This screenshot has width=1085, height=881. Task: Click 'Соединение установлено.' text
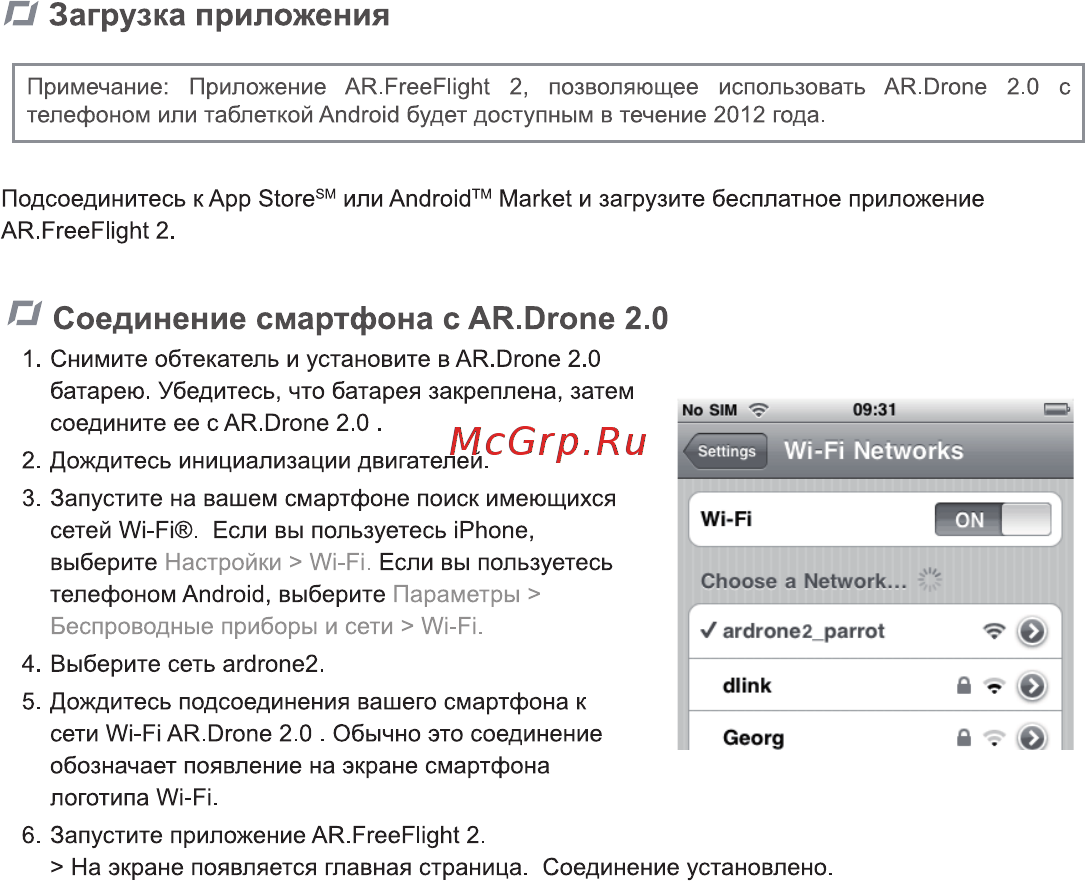click(688, 867)
